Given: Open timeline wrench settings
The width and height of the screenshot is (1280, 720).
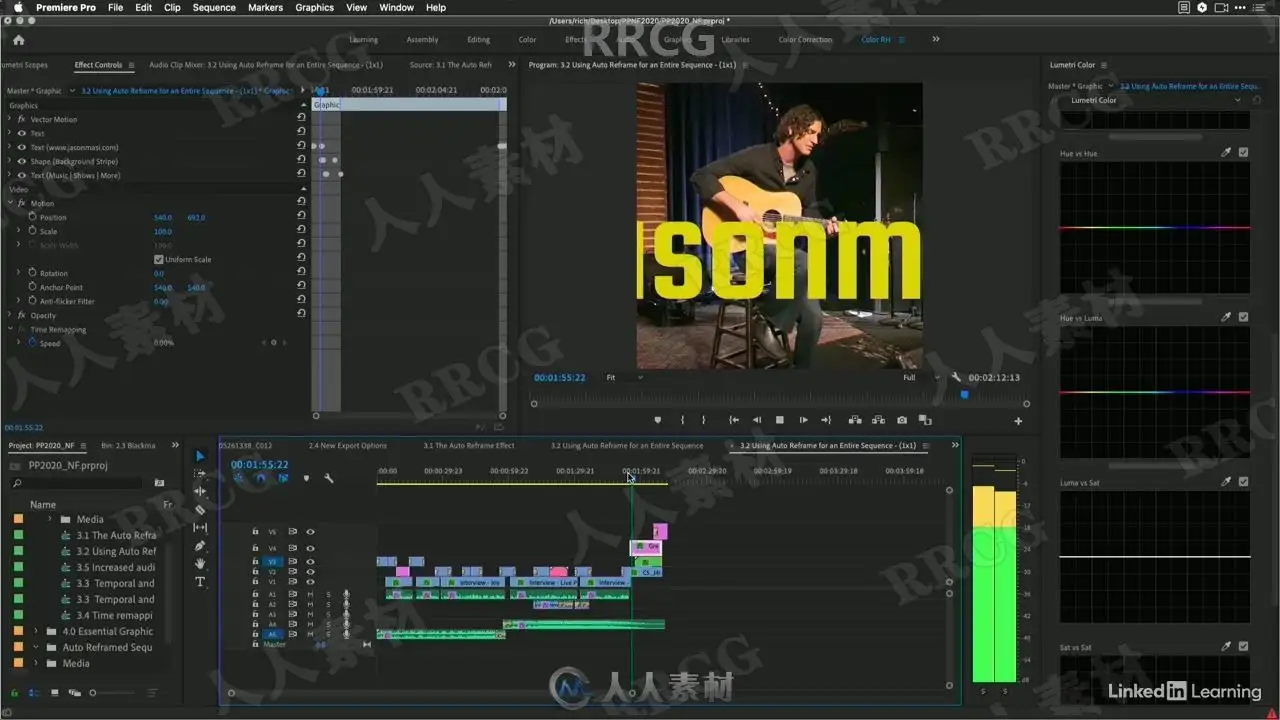Looking at the screenshot, I should (x=328, y=478).
